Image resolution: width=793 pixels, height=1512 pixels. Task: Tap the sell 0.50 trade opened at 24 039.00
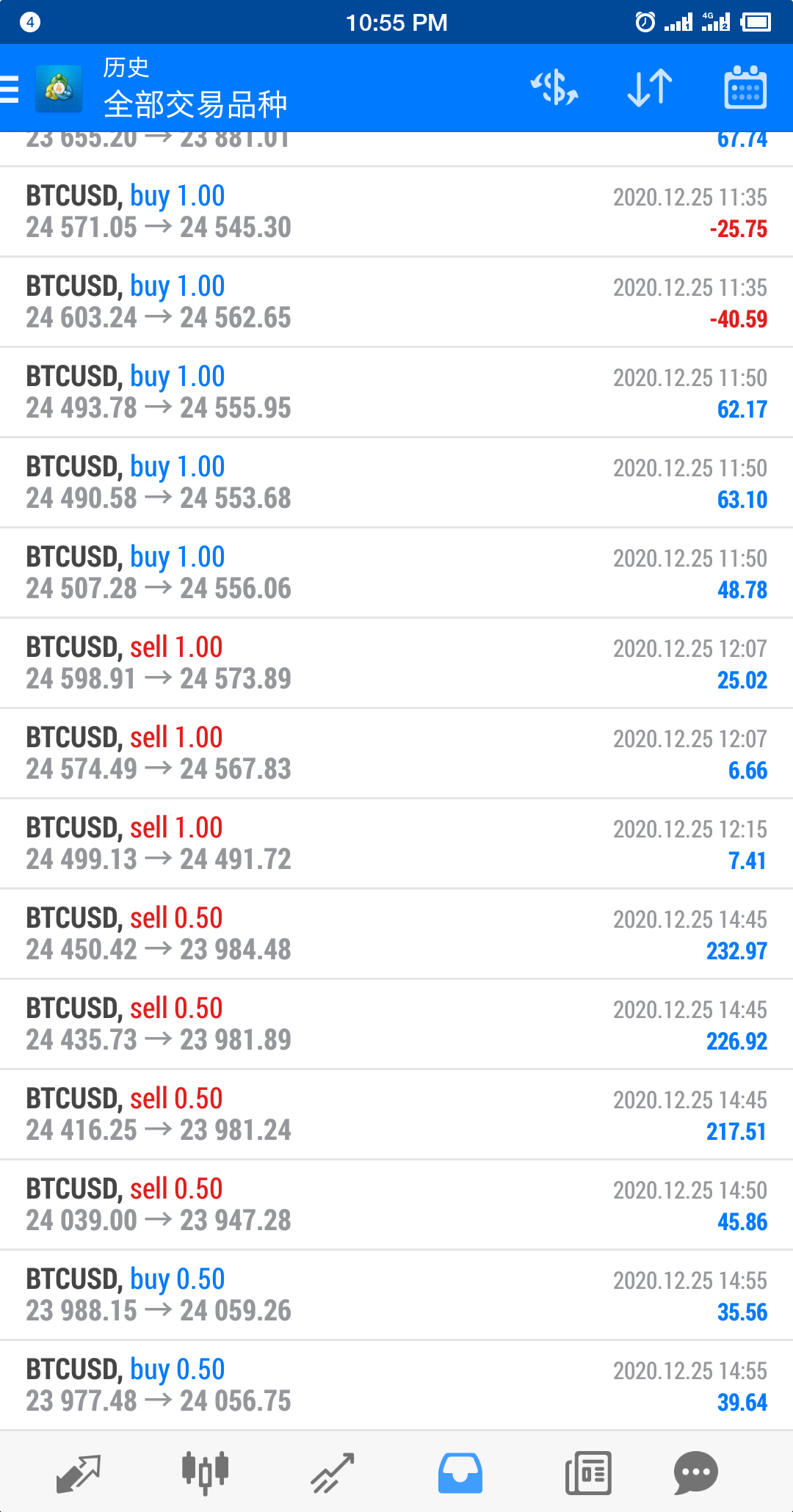[x=396, y=1205]
